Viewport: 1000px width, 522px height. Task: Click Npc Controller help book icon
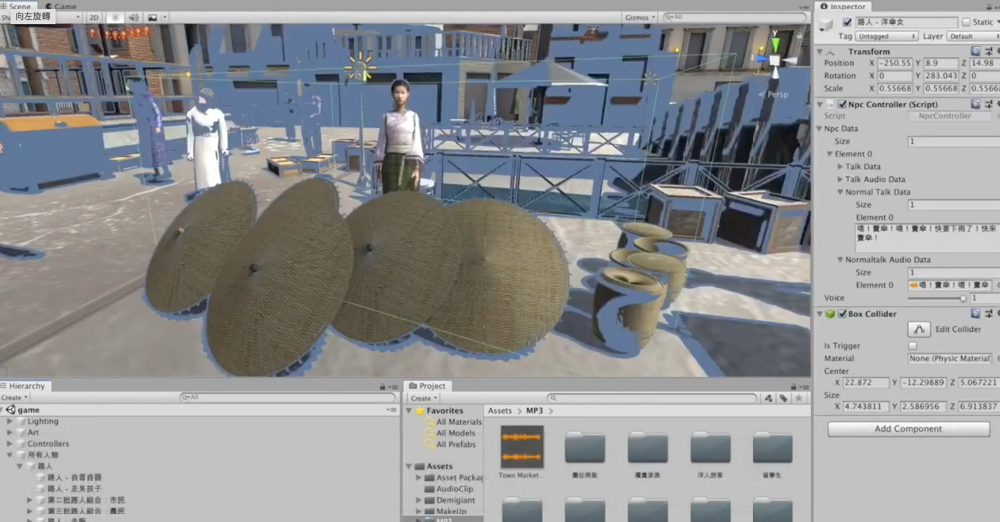pyautogui.click(x=975, y=103)
